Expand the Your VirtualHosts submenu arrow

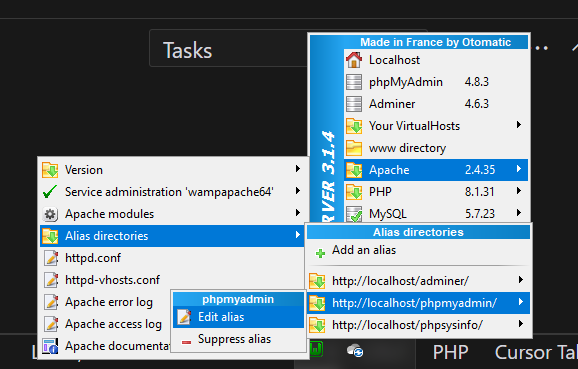click(x=519, y=125)
